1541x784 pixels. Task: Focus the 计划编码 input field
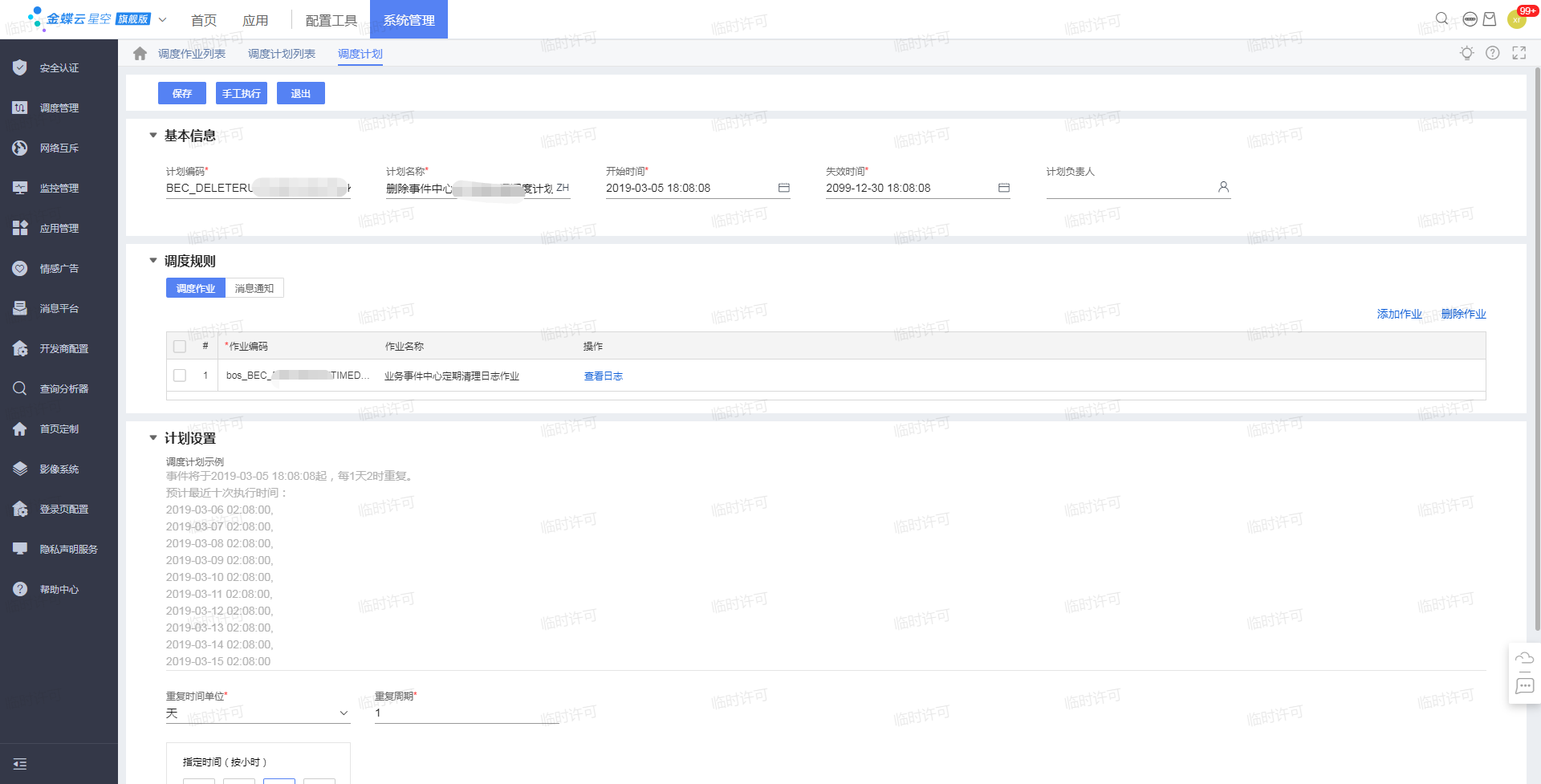tap(258, 188)
